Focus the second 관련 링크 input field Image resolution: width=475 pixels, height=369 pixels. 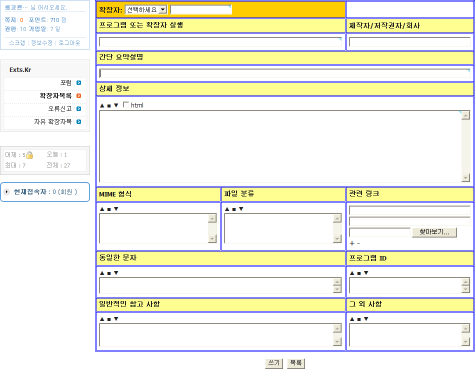(x=410, y=221)
